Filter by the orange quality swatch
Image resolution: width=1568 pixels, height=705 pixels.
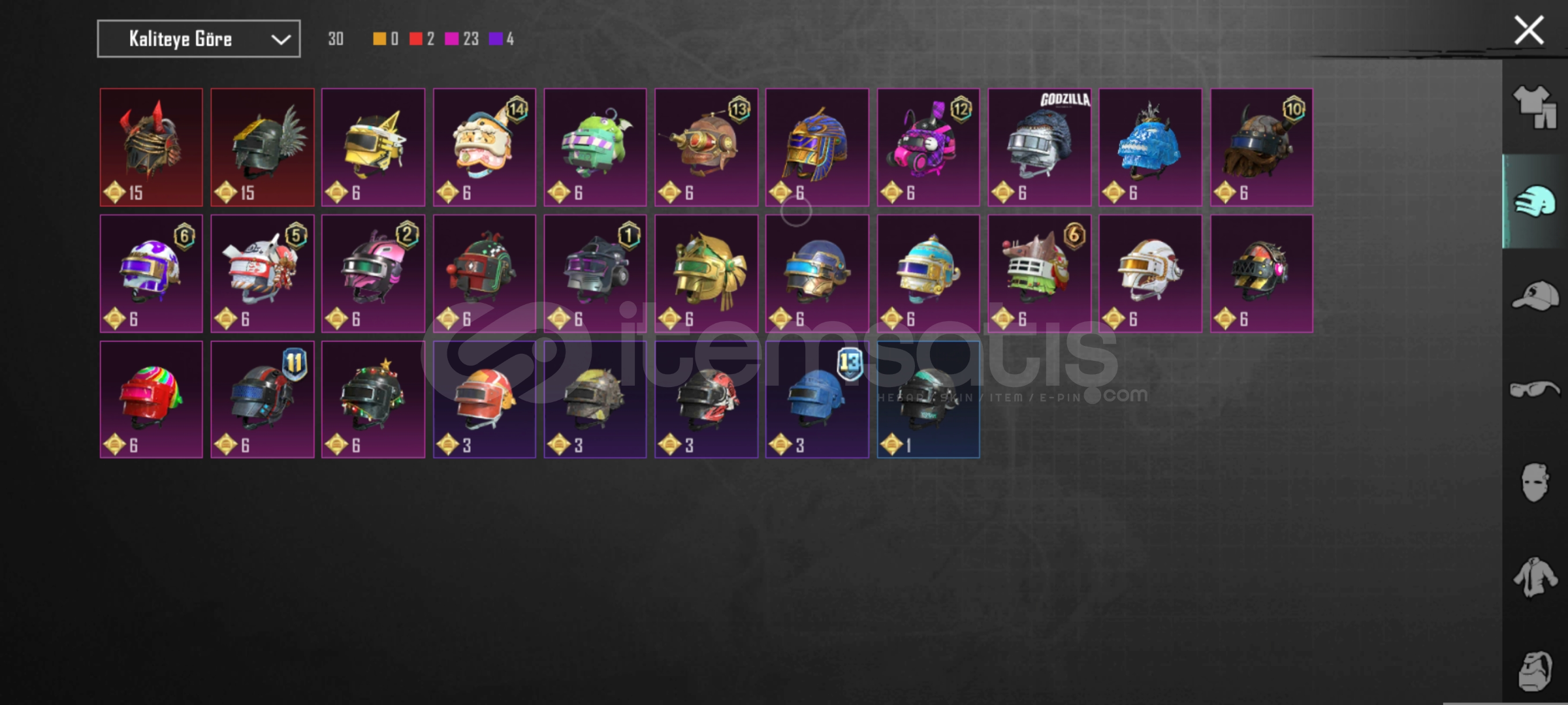pyautogui.click(x=386, y=39)
